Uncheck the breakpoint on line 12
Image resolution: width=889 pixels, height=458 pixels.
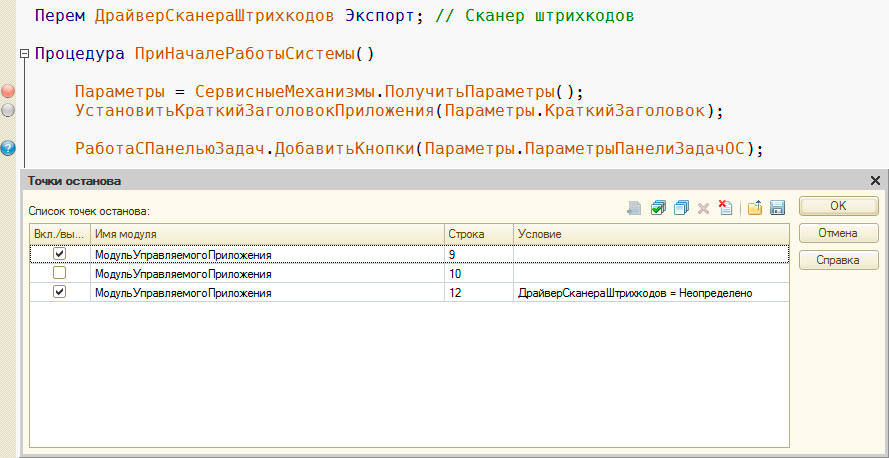pos(59,292)
